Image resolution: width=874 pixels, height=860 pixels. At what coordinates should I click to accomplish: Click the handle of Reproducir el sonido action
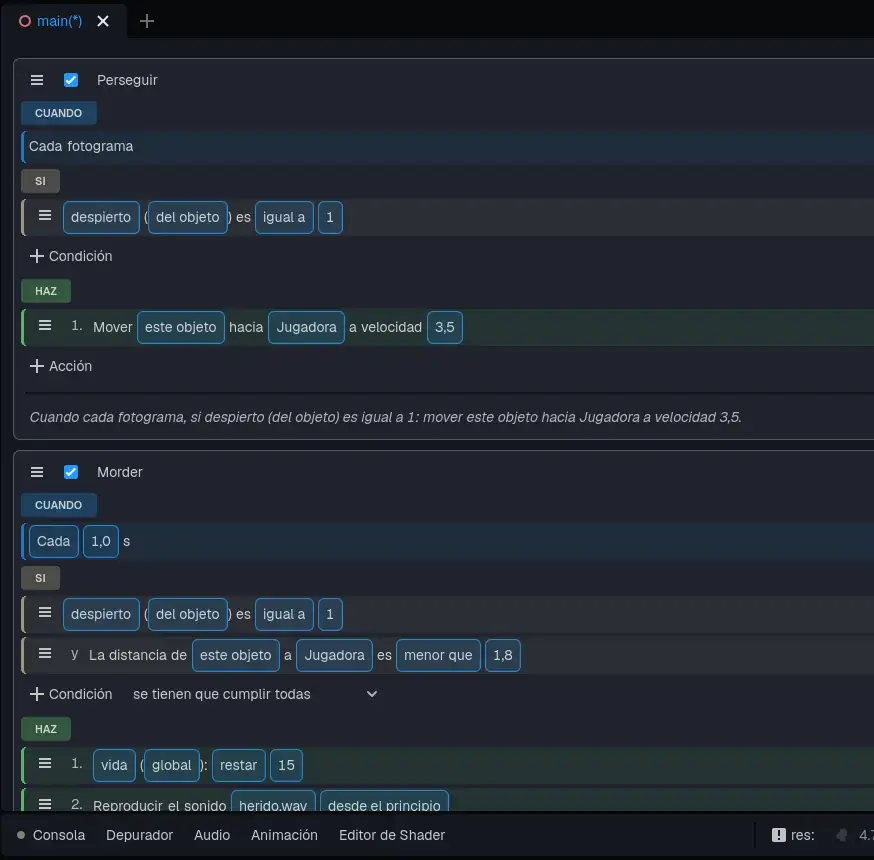coord(45,804)
